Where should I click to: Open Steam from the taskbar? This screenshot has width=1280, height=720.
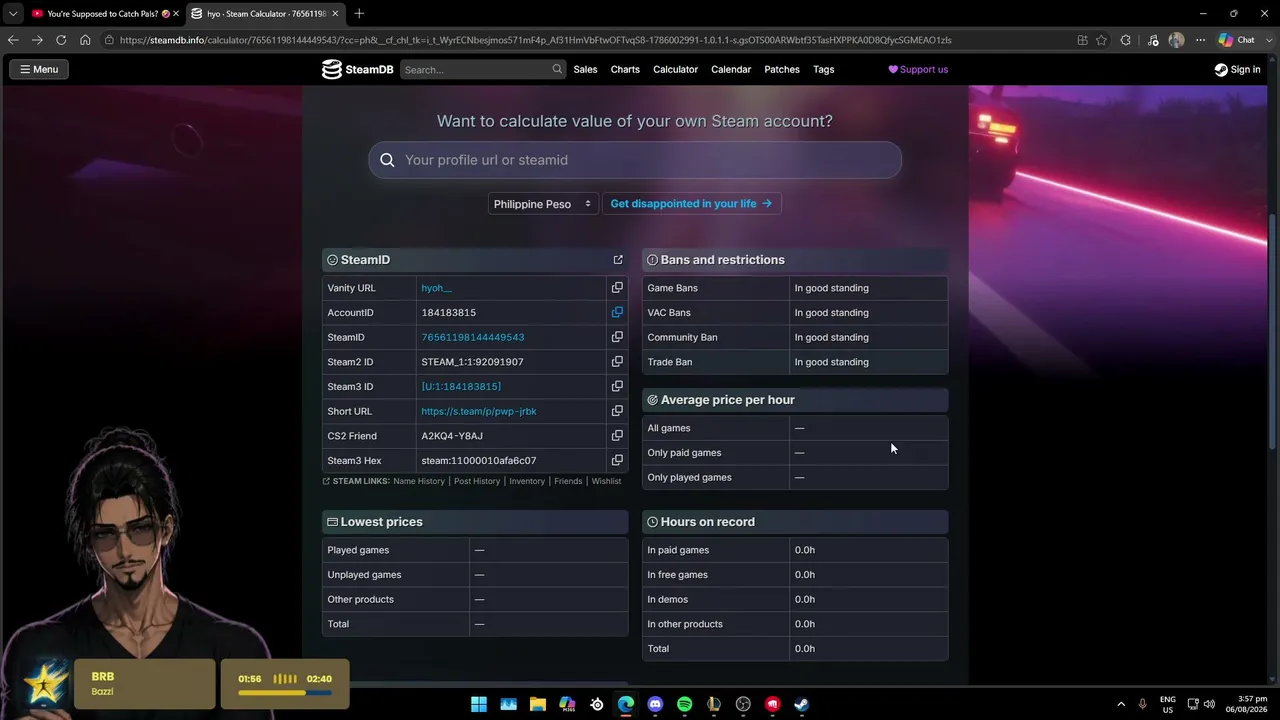(x=802, y=704)
